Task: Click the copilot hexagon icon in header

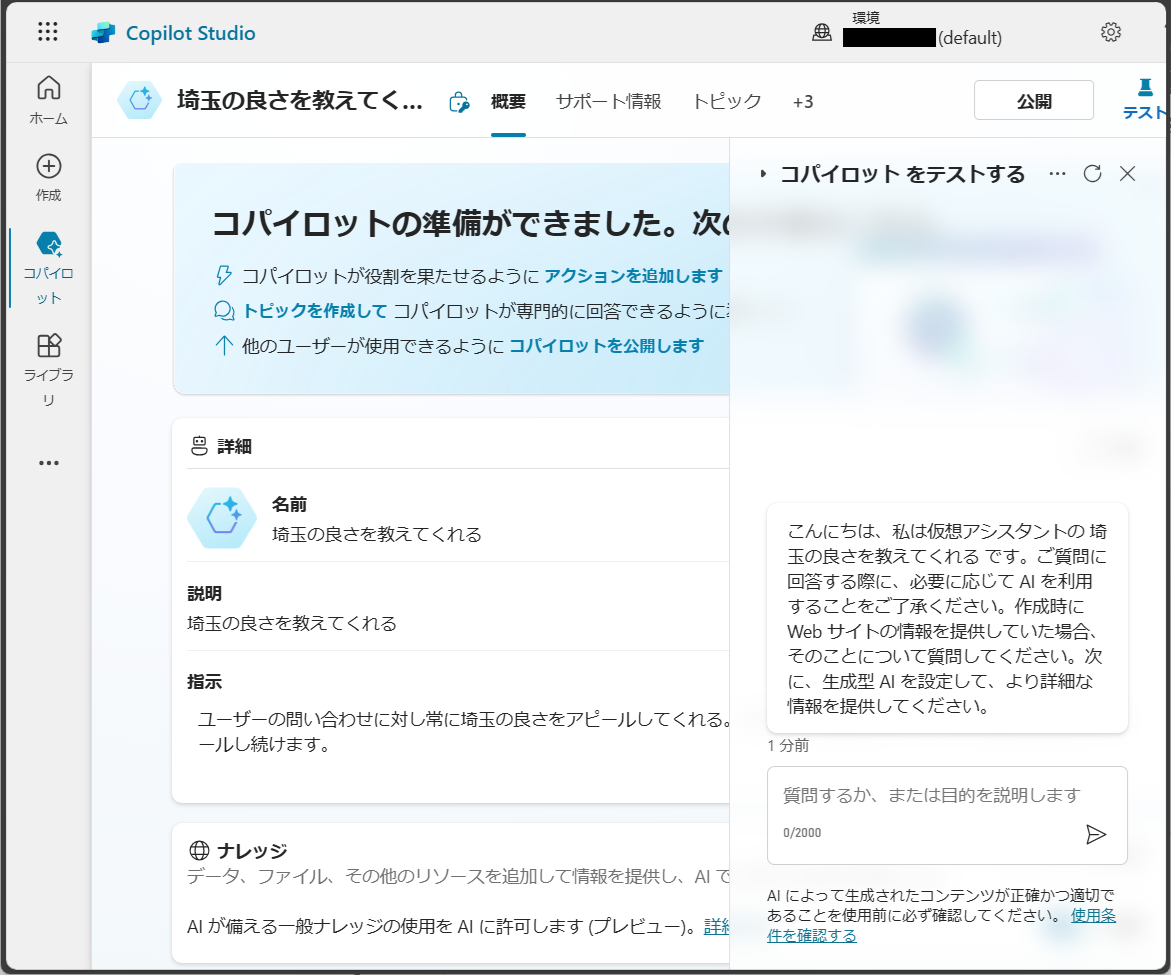Action: (140, 100)
